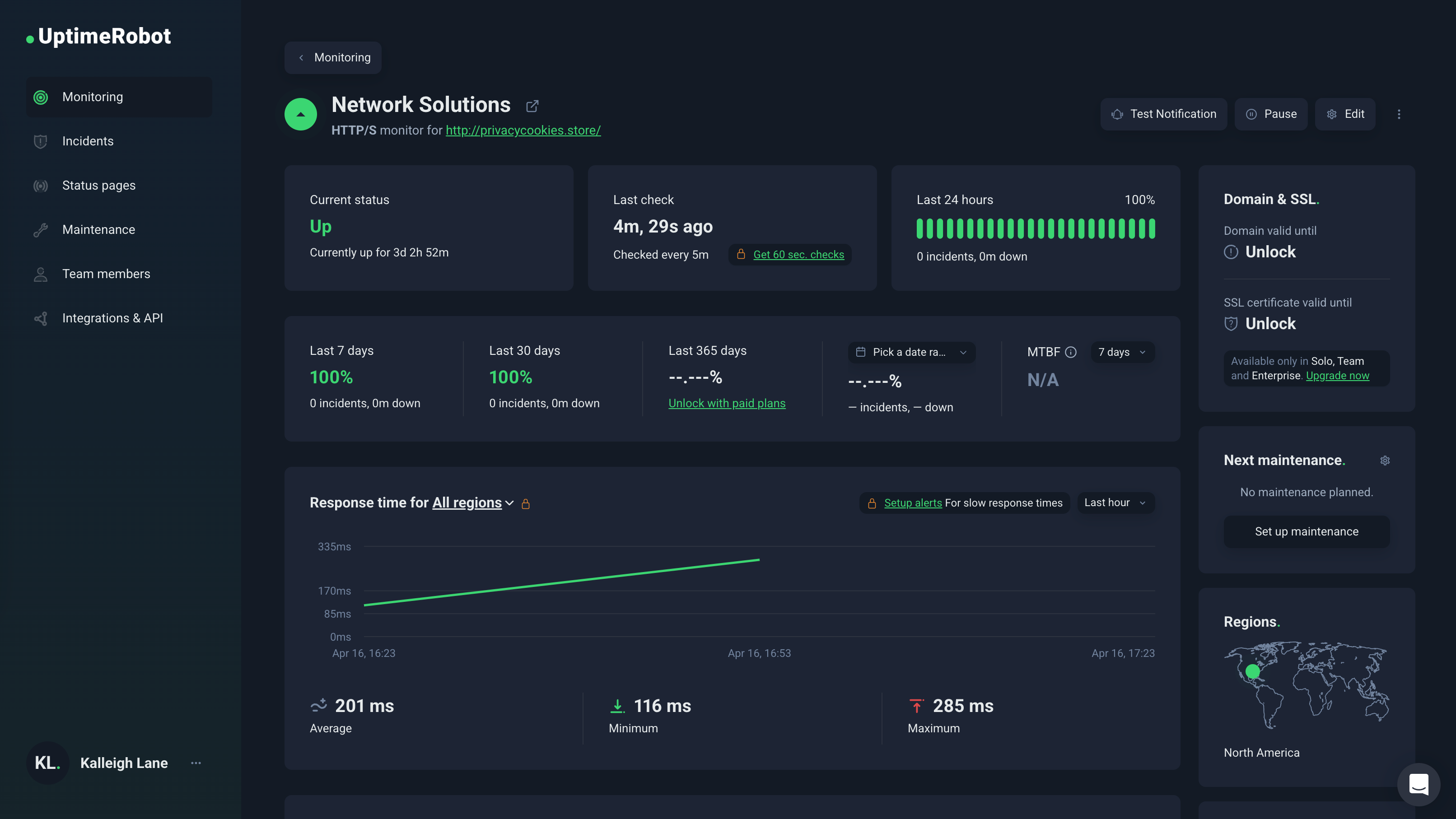The width and height of the screenshot is (1456, 819).
Task: Open Status pages section
Action: [119, 186]
